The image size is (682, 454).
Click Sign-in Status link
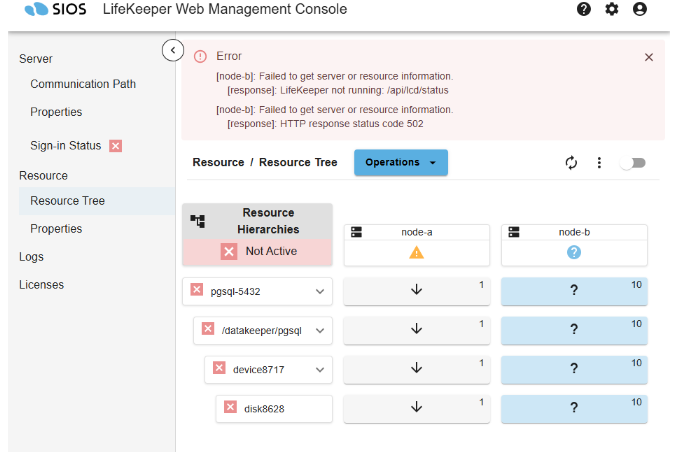point(66,146)
